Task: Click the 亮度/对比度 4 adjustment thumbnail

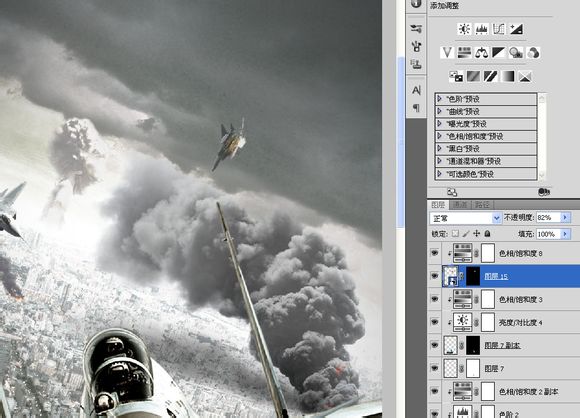Action: 462,322
